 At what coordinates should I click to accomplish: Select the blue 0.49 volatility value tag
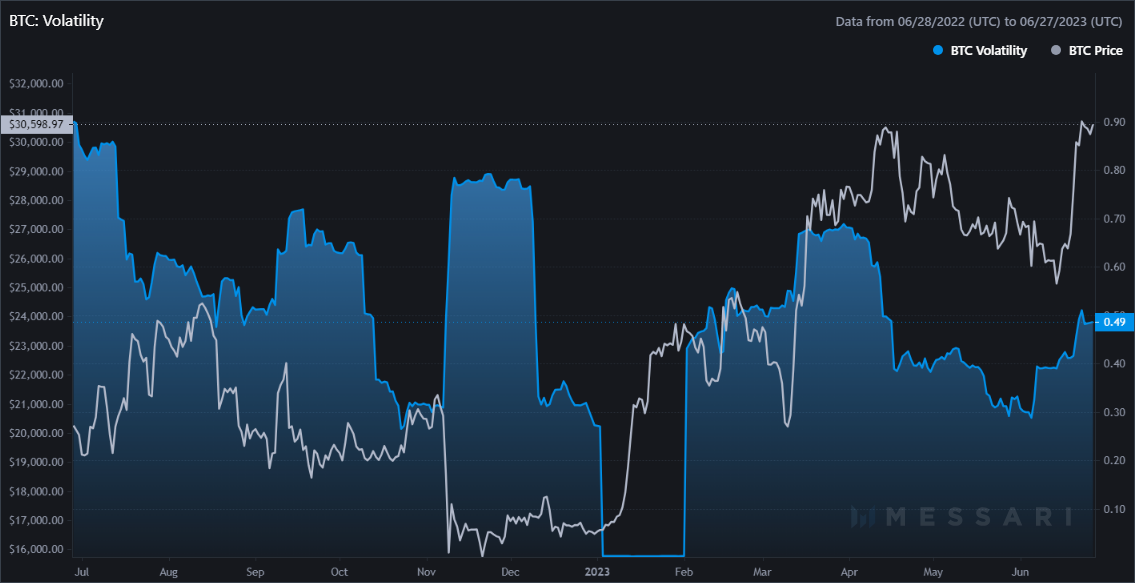point(1113,322)
